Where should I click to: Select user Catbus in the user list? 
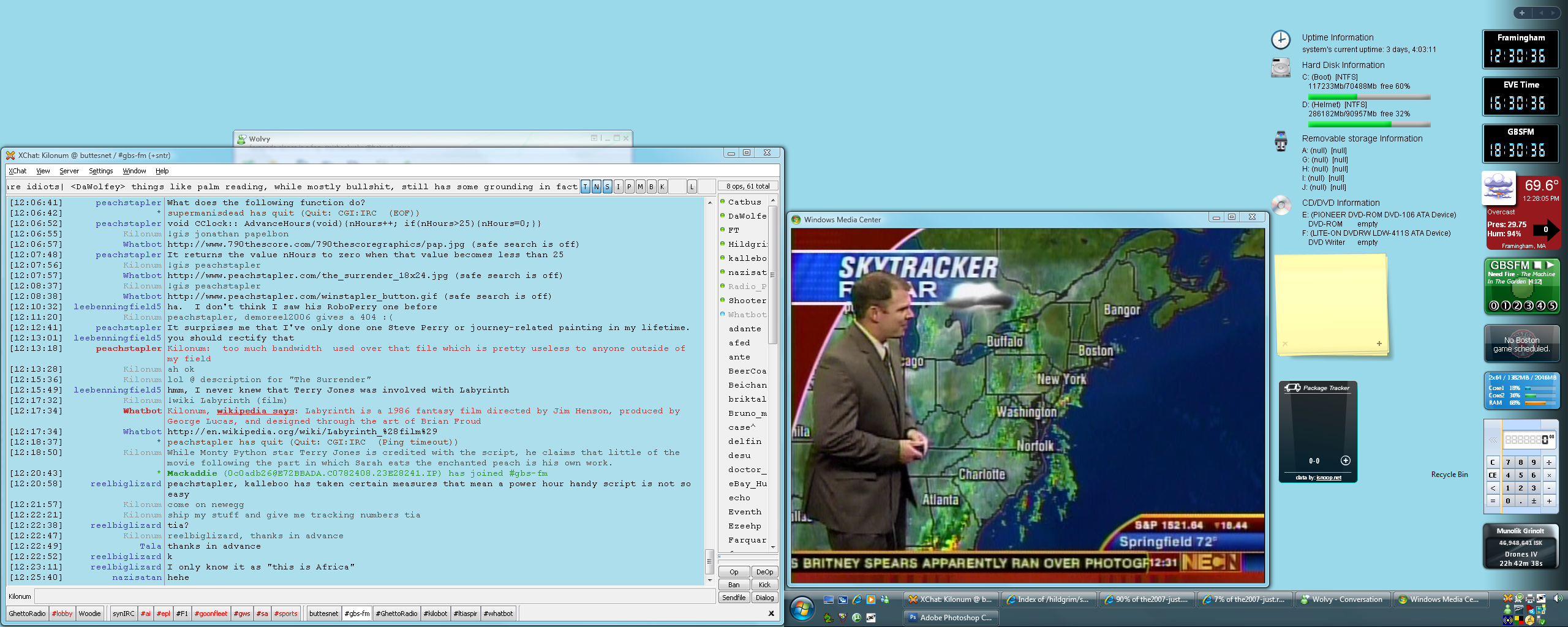point(744,202)
